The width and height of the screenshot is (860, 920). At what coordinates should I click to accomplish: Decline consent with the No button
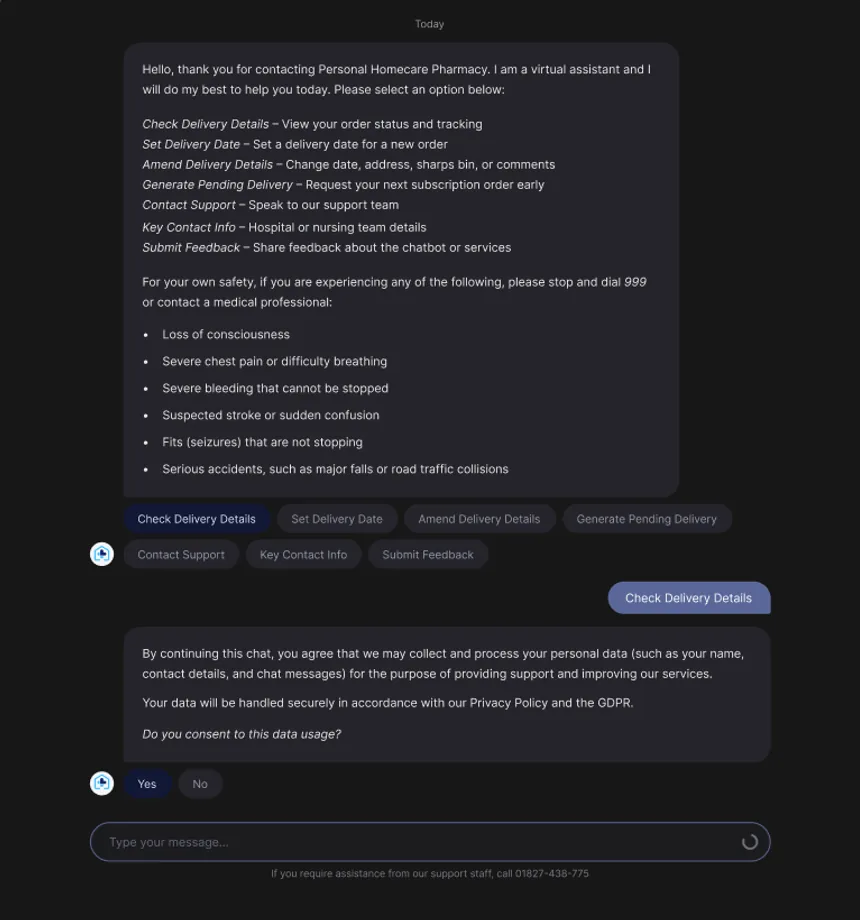200,784
